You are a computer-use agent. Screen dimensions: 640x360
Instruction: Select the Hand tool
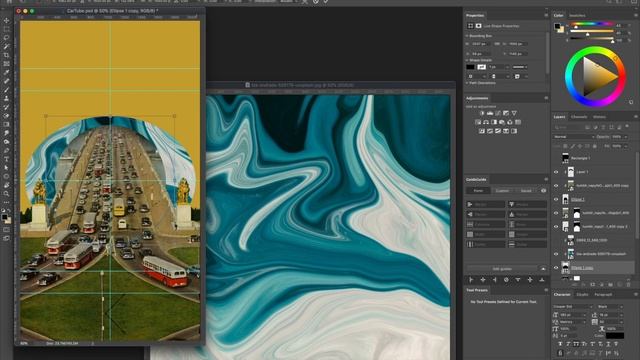coord(6,185)
